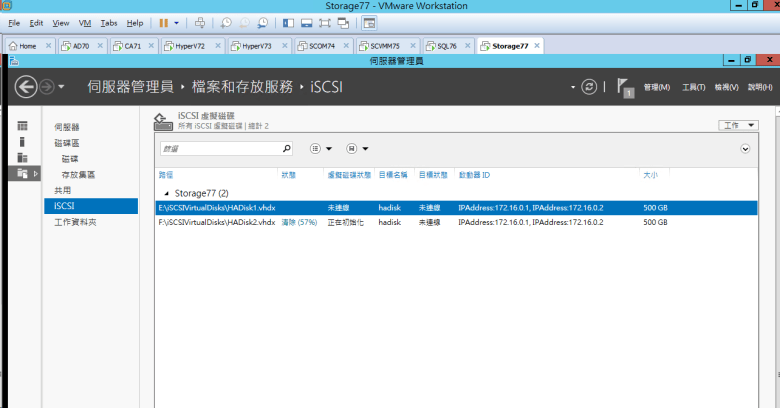Viewport: 780px width, 408px height.
Task: Click the Server Manager refresh icon
Action: pos(590,87)
